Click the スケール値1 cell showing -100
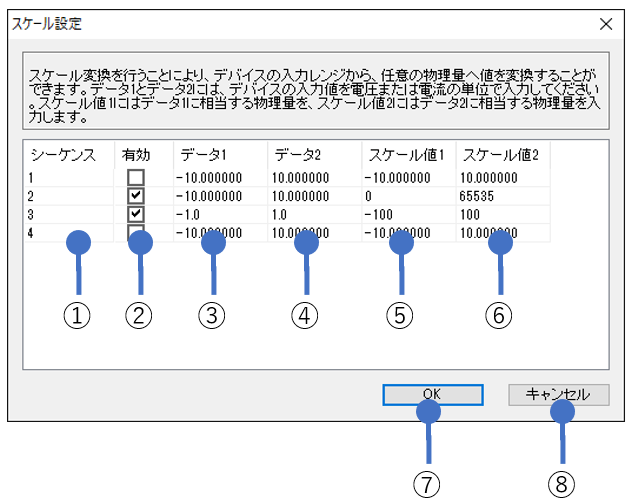The height and width of the screenshot is (501, 631). 382,214
